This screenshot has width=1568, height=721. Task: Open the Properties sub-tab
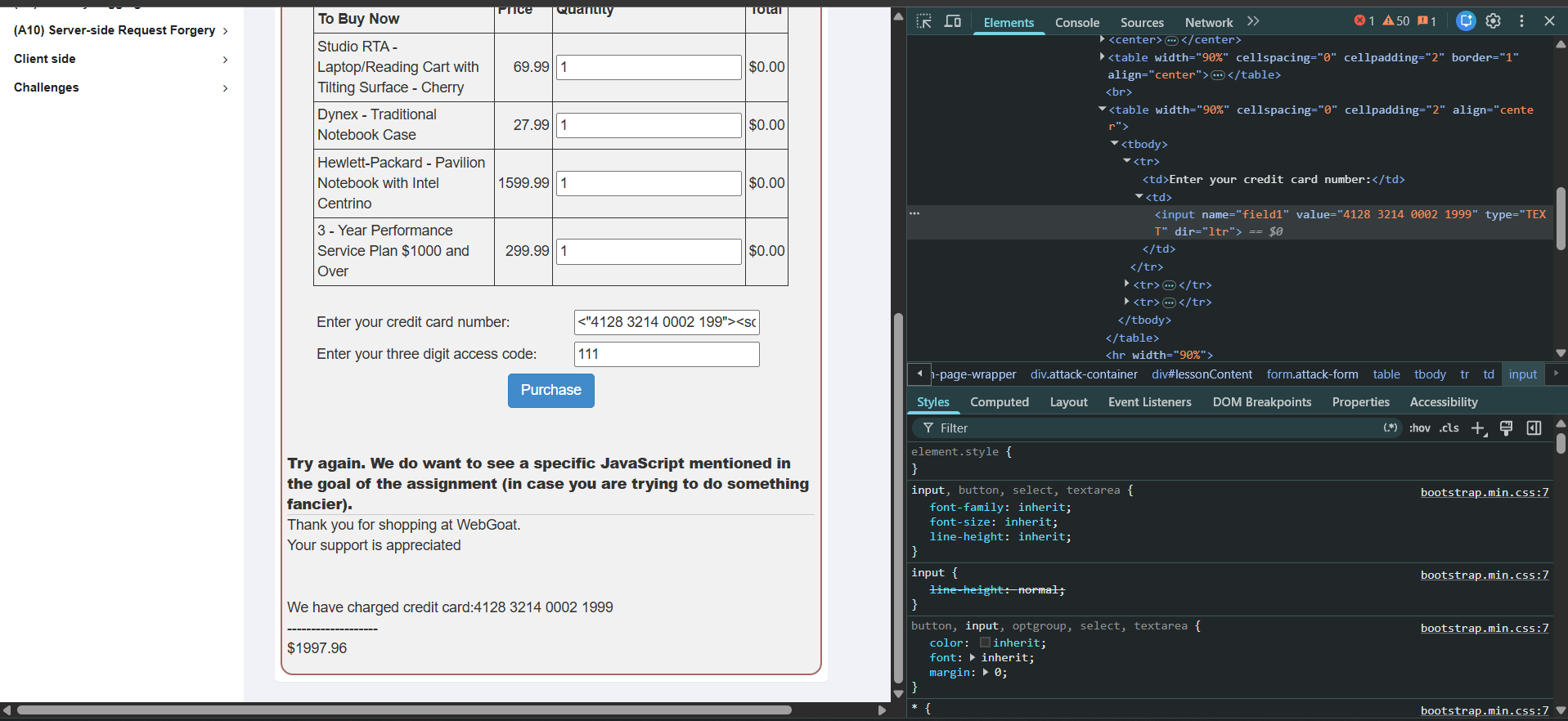pyautogui.click(x=1361, y=402)
